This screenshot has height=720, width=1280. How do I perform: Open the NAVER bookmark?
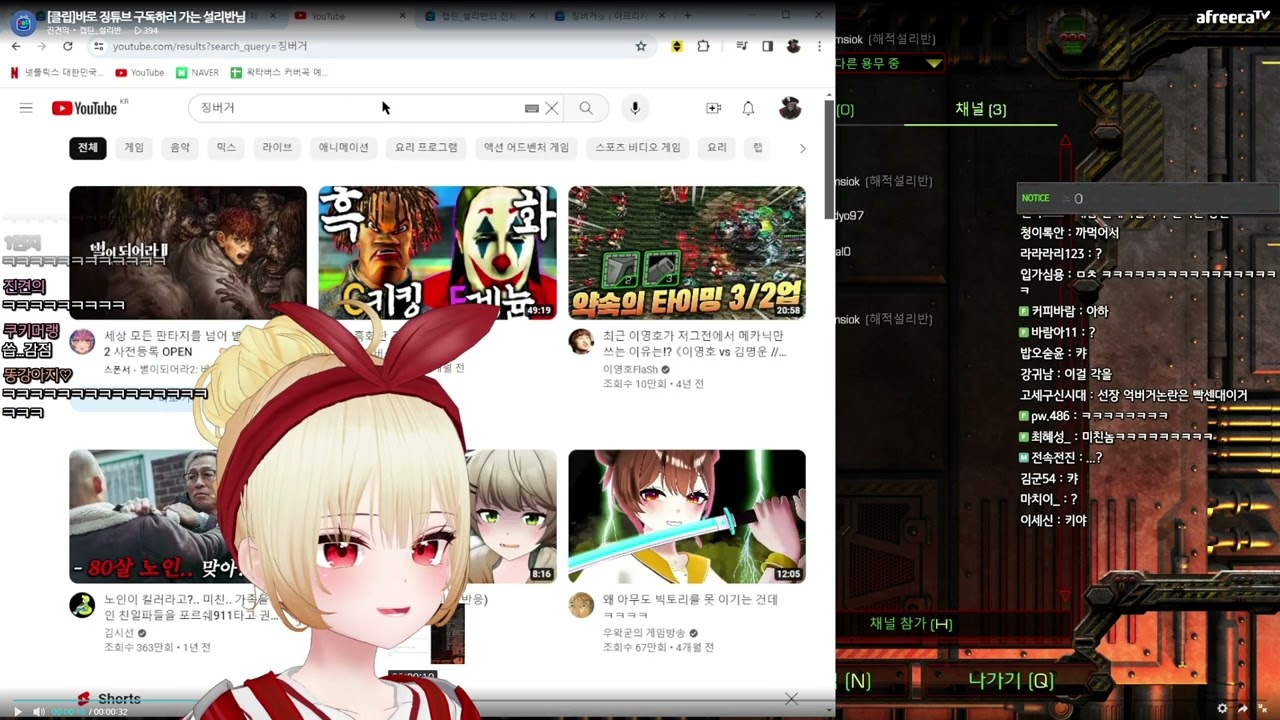coord(197,73)
